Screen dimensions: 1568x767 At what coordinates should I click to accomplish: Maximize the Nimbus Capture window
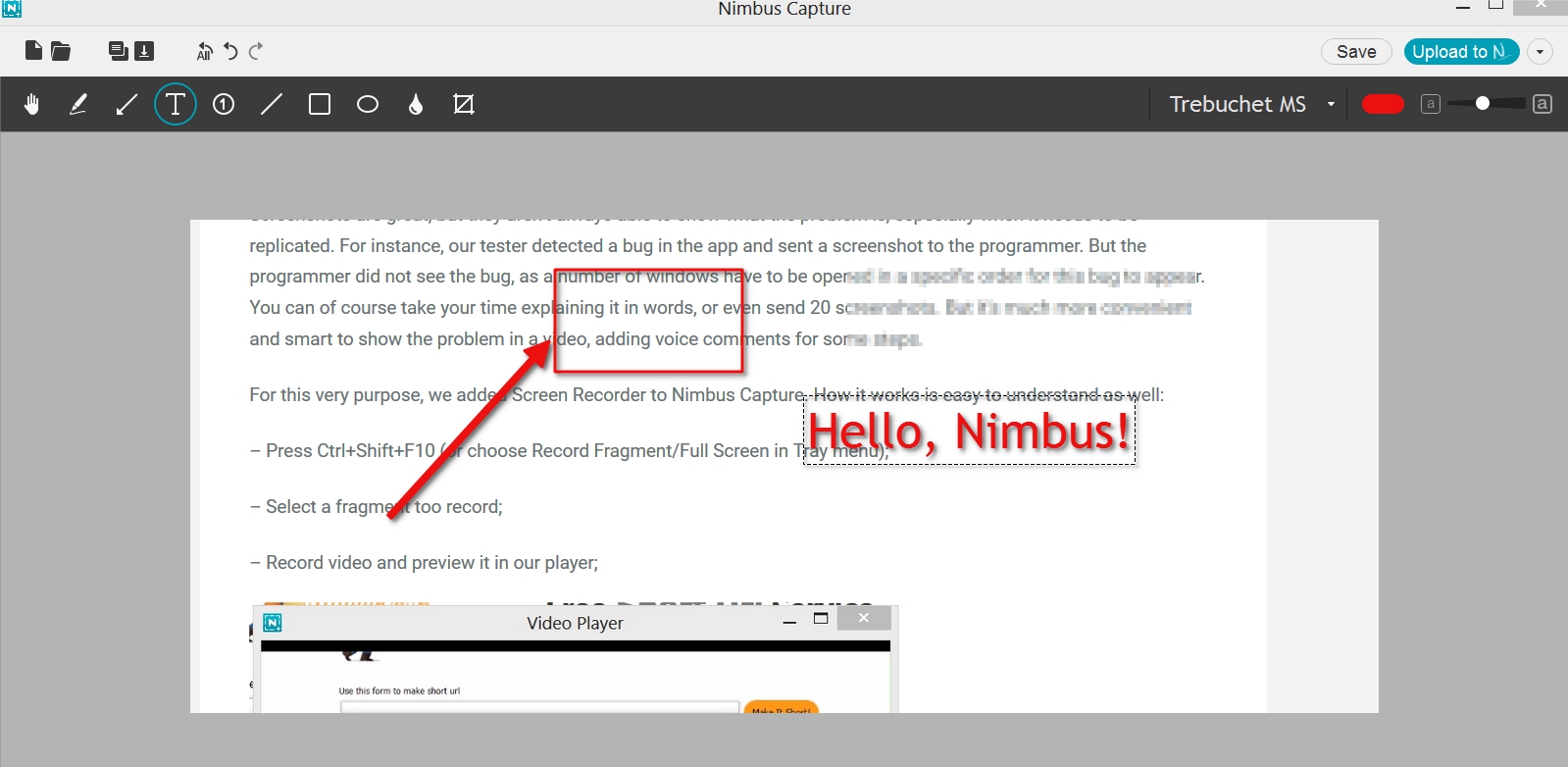tap(1496, 6)
